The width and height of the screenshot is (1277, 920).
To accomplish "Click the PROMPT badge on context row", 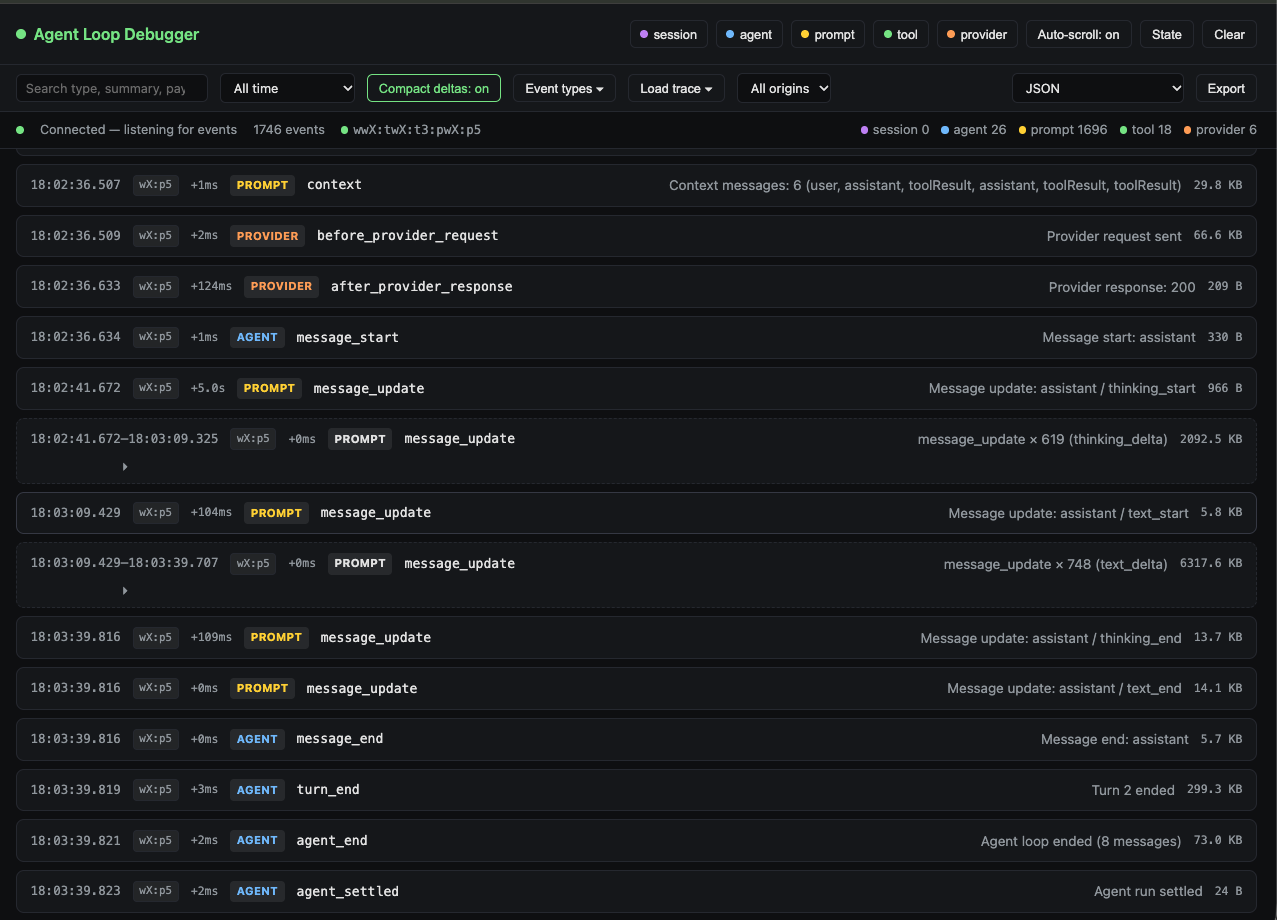I will tap(263, 185).
